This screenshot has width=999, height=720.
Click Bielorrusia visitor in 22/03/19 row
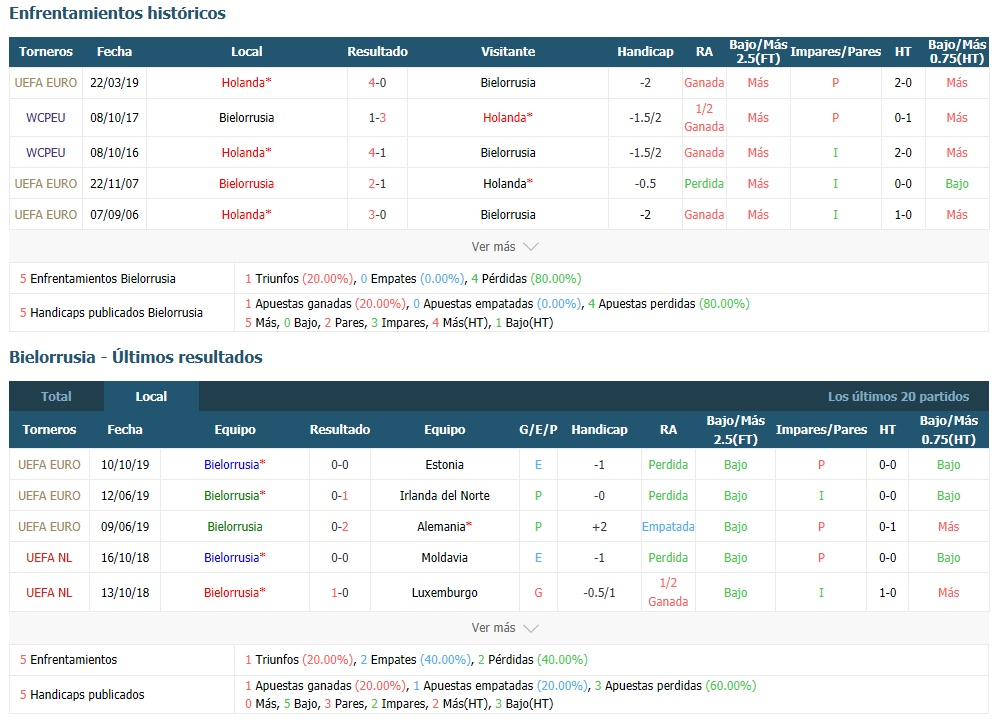click(508, 83)
